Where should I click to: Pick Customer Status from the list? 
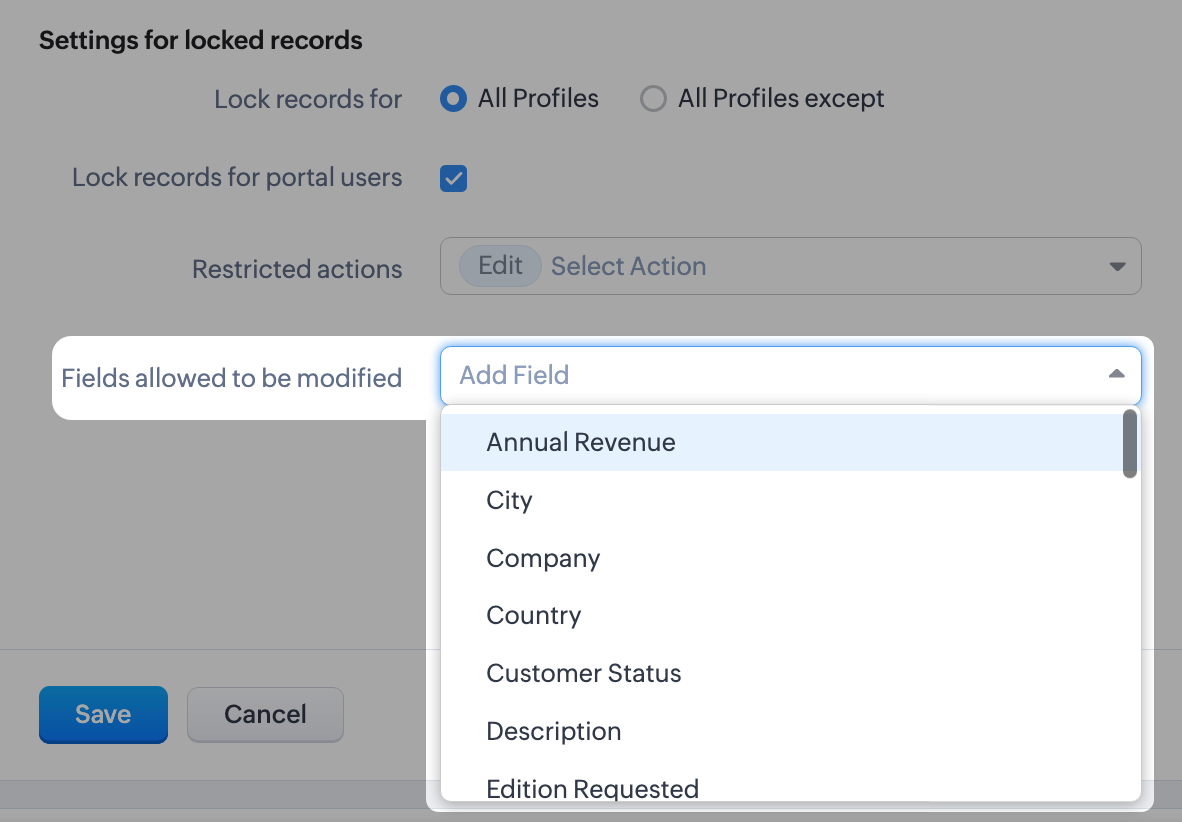[x=583, y=673]
